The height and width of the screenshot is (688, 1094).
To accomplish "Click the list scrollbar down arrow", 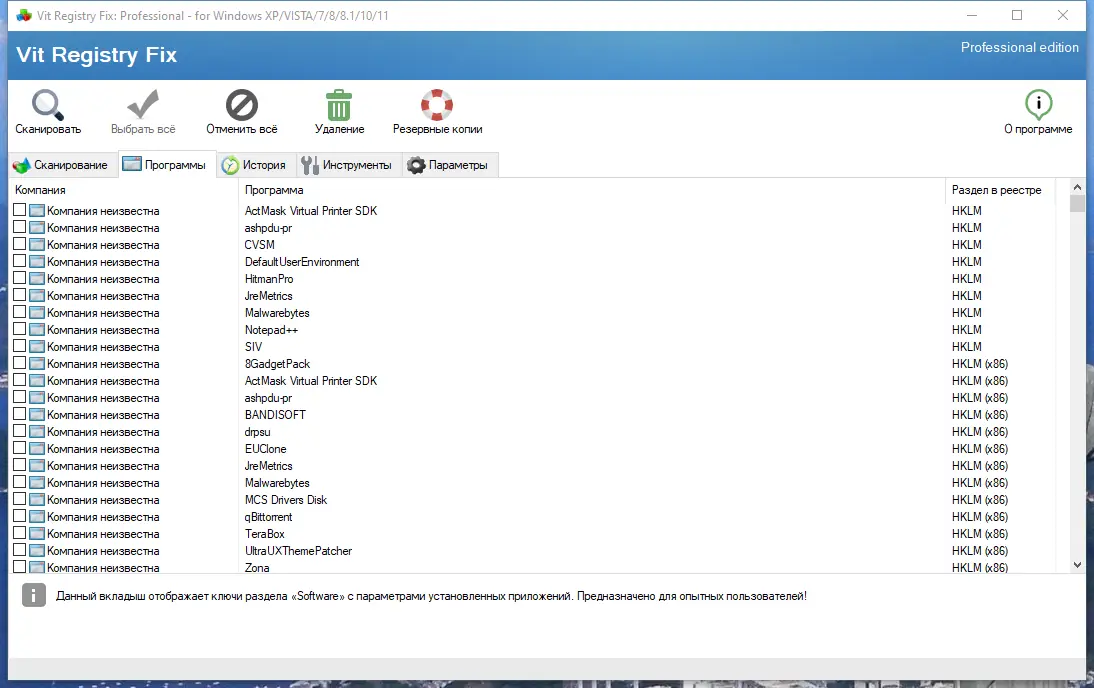I will pos(1077,565).
